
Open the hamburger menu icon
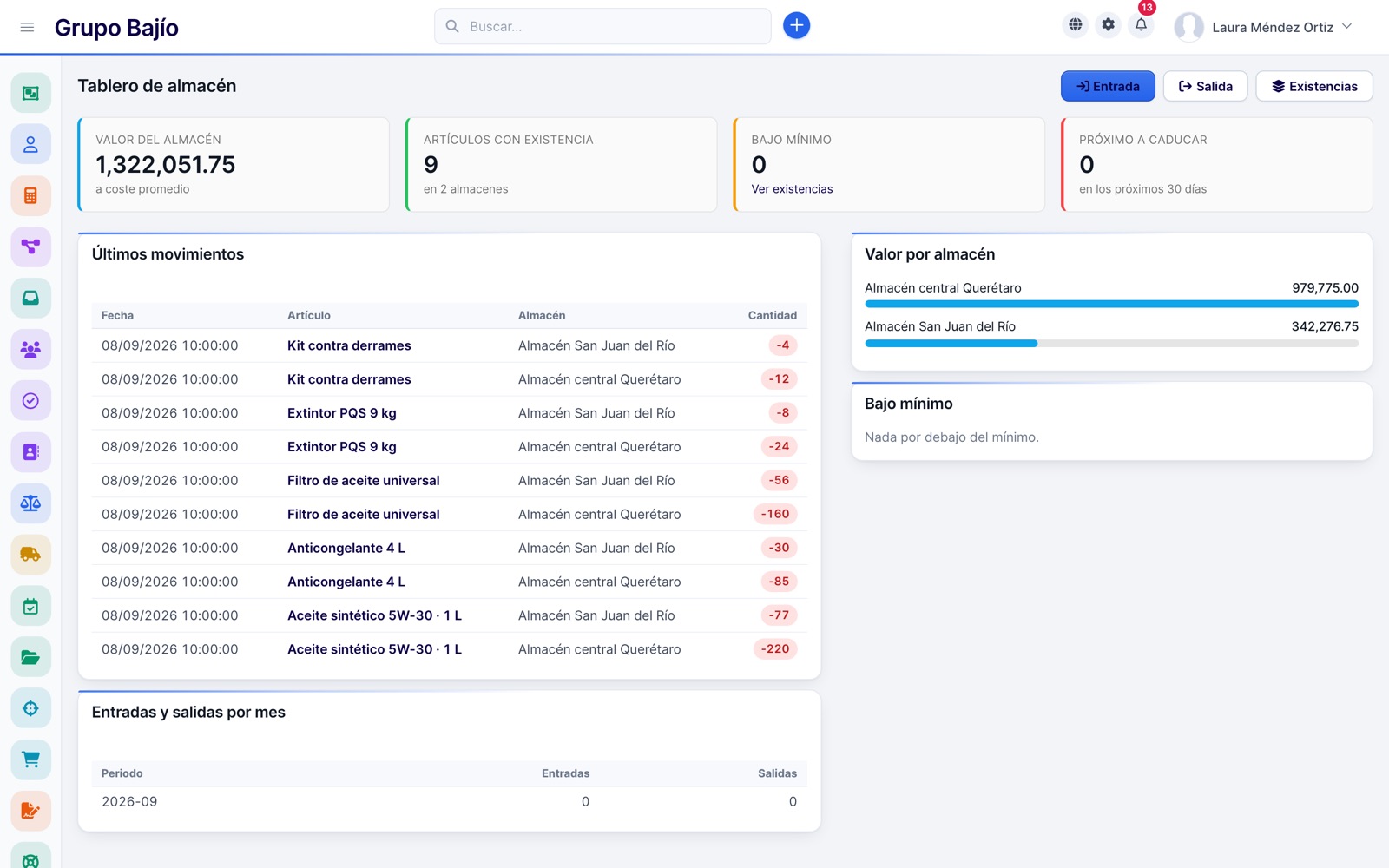(x=27, y=27)
